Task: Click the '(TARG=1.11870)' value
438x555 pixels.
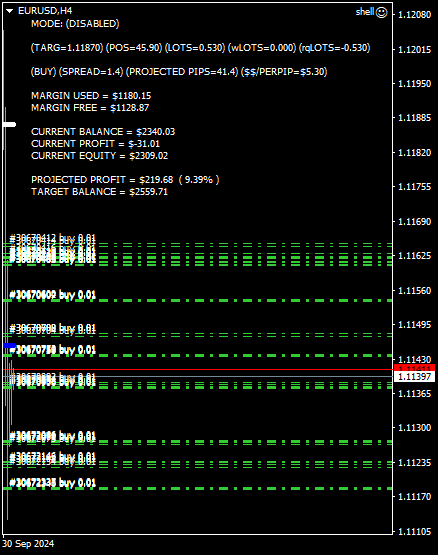Action: click(x=67, y=48)
